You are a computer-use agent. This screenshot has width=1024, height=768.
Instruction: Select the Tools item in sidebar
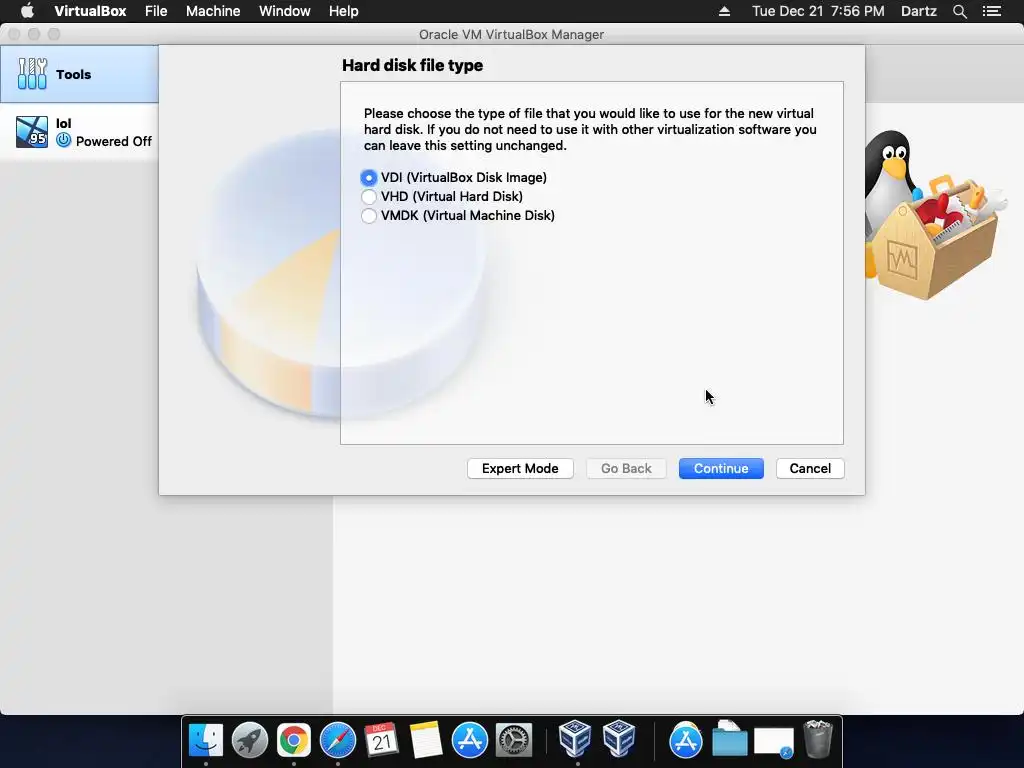point(79,74)
